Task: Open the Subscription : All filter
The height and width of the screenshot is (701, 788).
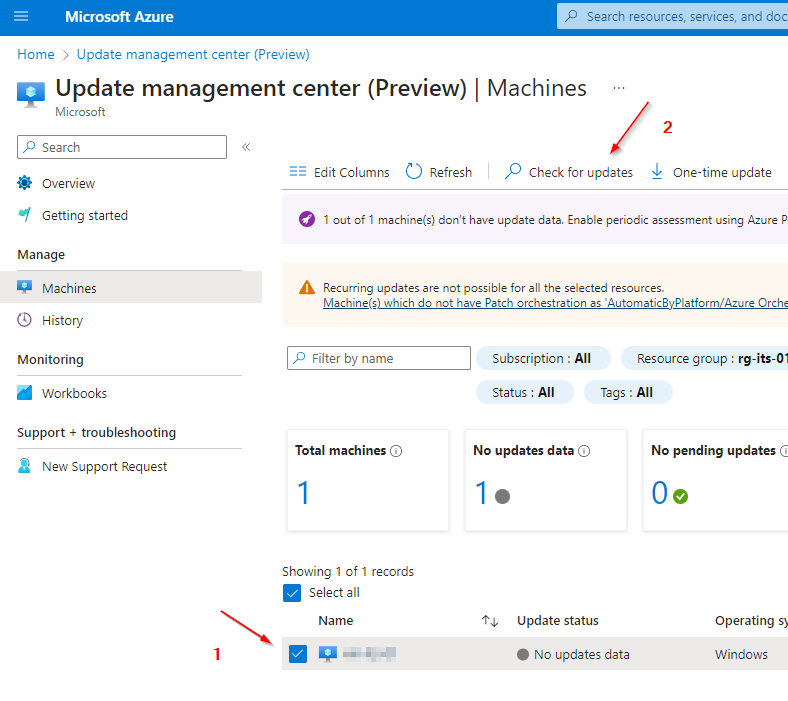Action: (x=543, y=358)
